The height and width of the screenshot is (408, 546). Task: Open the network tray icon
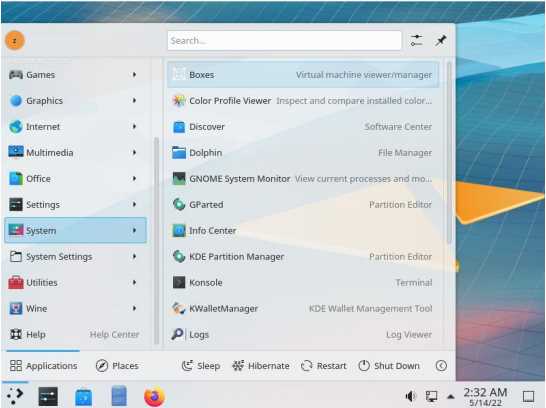[431, 396]
